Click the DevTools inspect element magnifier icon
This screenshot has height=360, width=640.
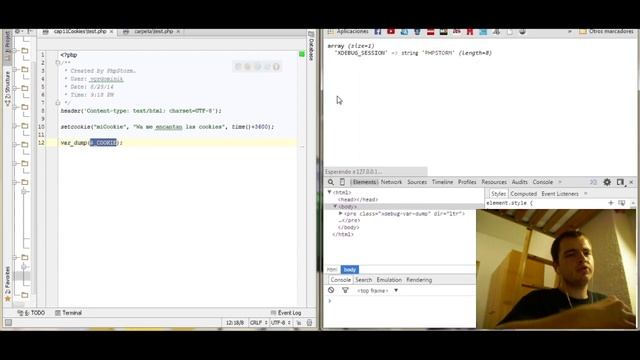(x=331, y=182)
